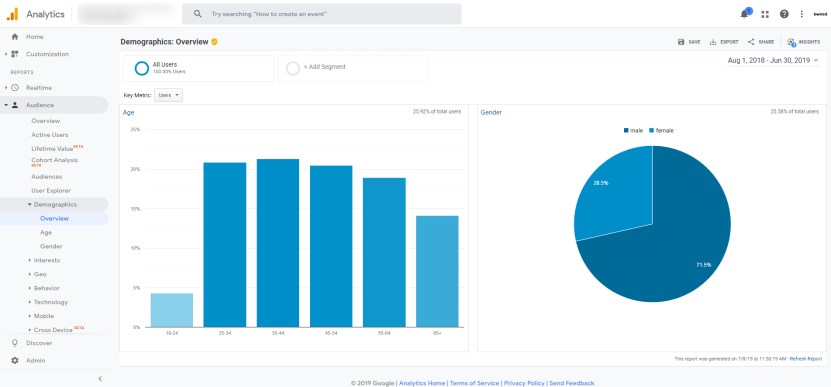The image size is (831, 387).
Task: Click the Audience person icon
Action: click(x=15, y=105)
